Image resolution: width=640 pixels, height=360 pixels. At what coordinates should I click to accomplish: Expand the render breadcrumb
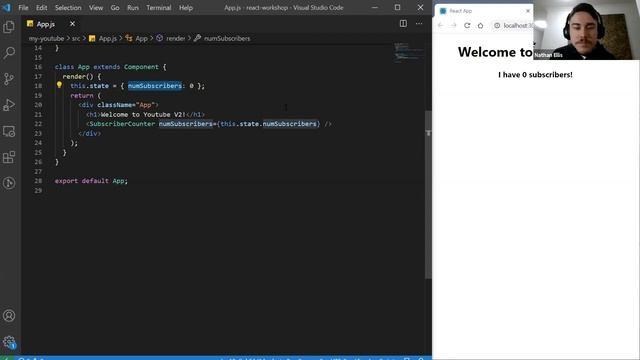(x=171, y=38)
